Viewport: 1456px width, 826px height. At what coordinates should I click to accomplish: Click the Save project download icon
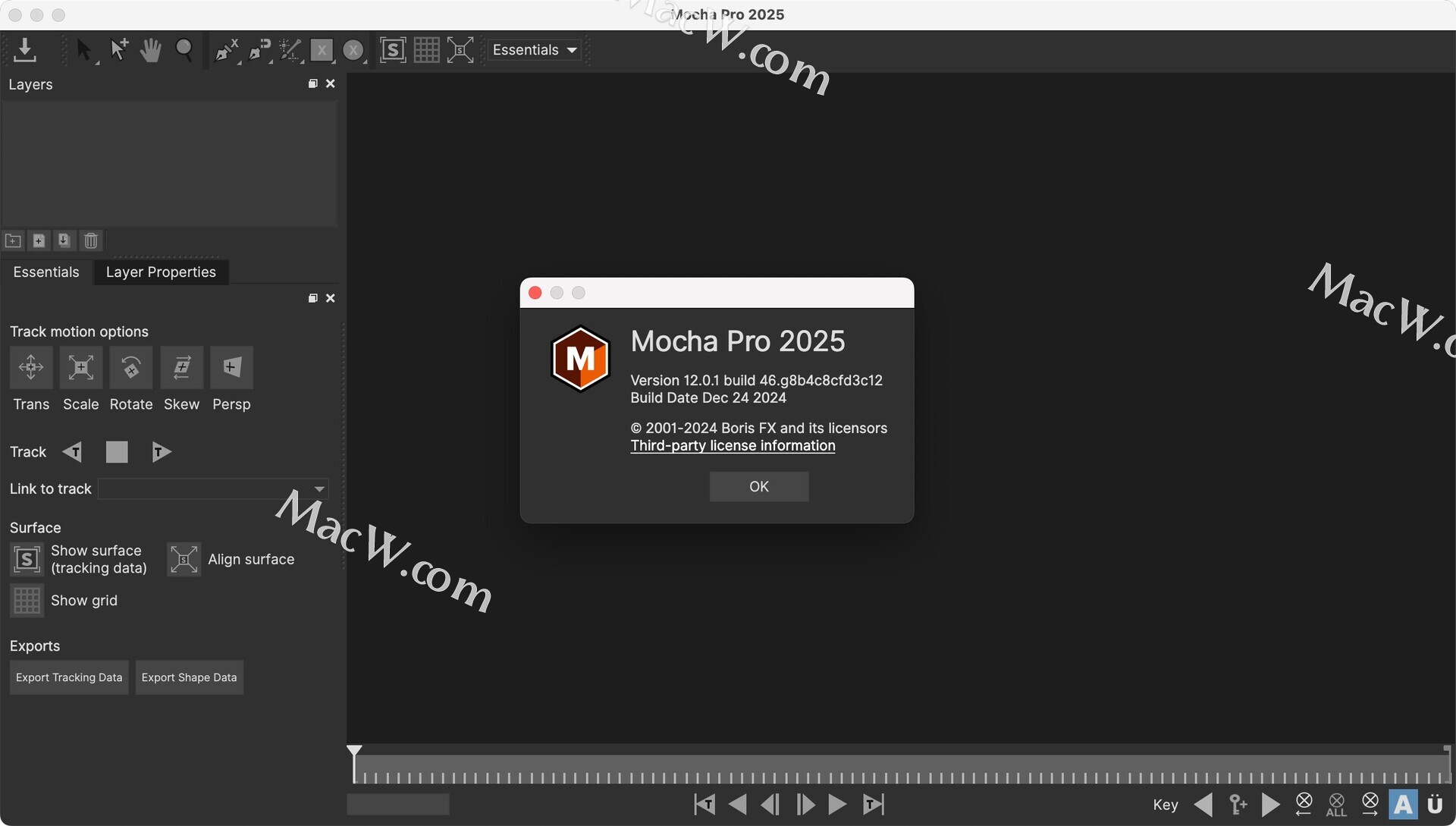(24, 50)
